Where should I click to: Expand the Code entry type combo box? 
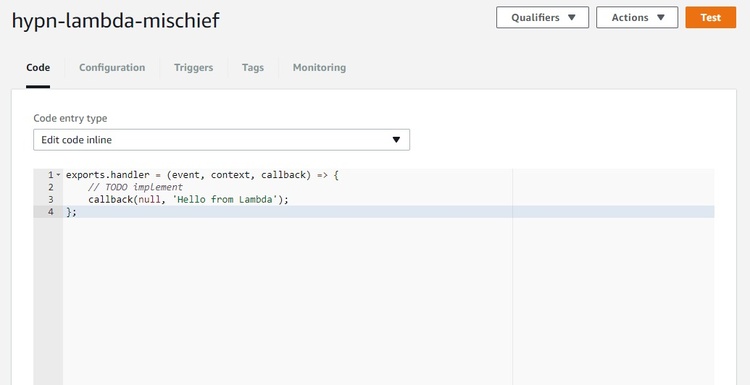(221, 140)
